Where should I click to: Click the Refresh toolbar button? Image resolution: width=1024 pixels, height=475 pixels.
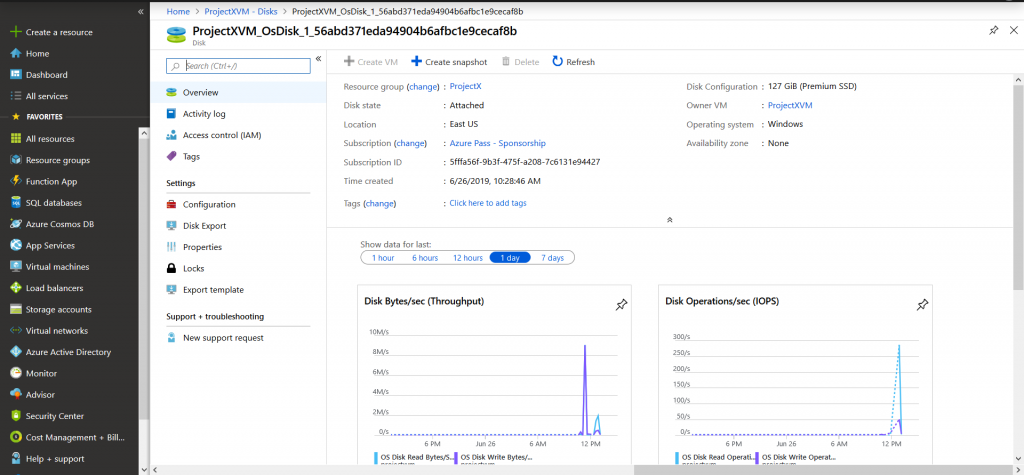click(573, 62)
